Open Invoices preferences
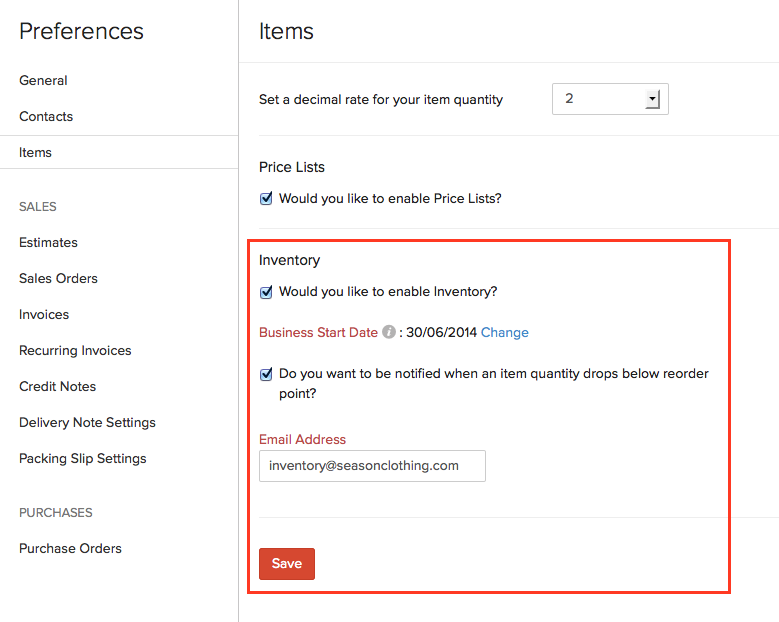779x622 pixels. pyautogui.click(x=44, y=314)
